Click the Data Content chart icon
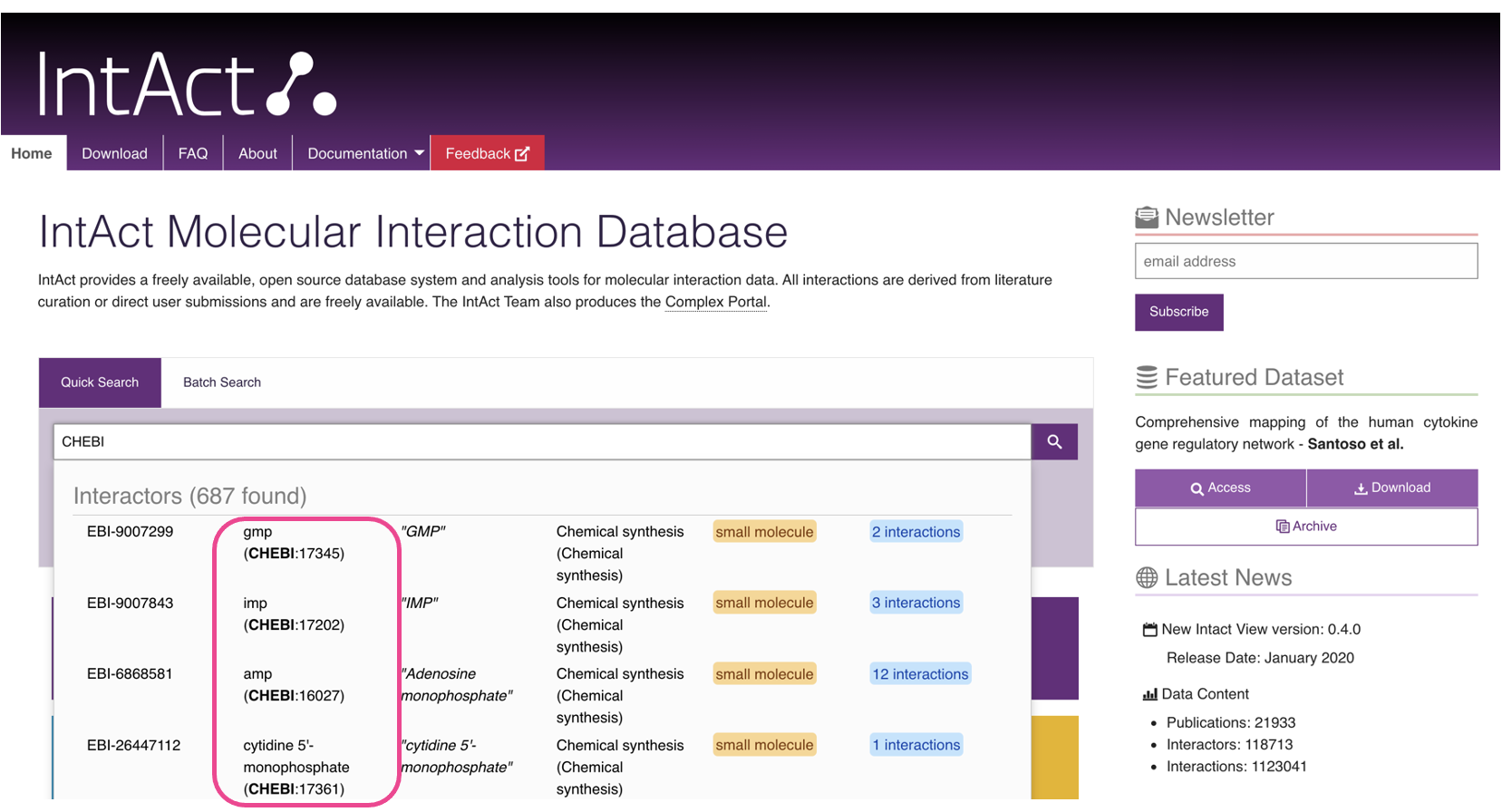Image resolution: width=1512 pixels, height=812 pixels. click(x=1149, y=694)
